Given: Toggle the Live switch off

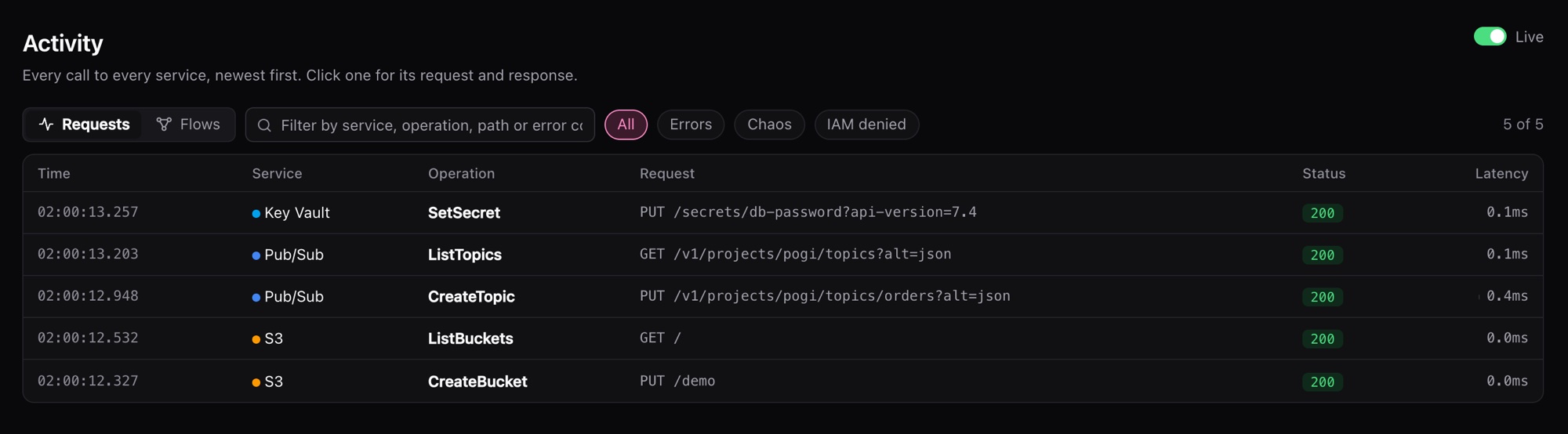Looking at the screenshot, I should click(x=1490, y=37).
